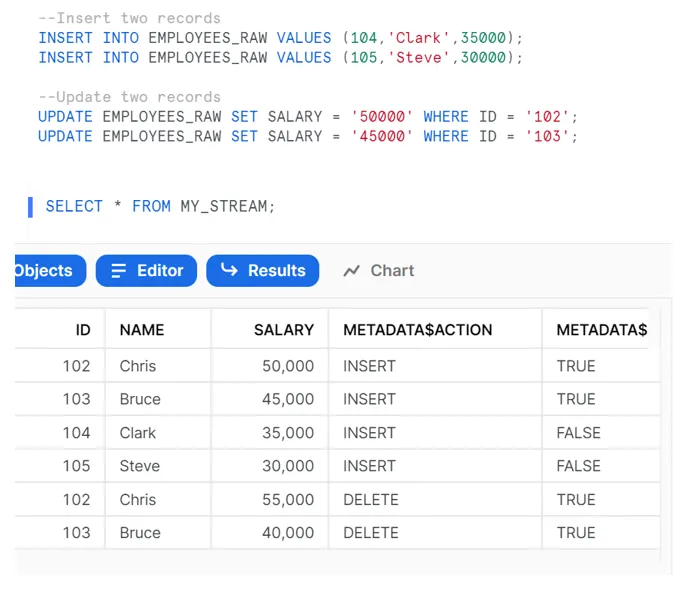Screen dimensions: 677x591
Task: Click the UPDATE statement for ID 103
Action: click(x=307, y=136)
